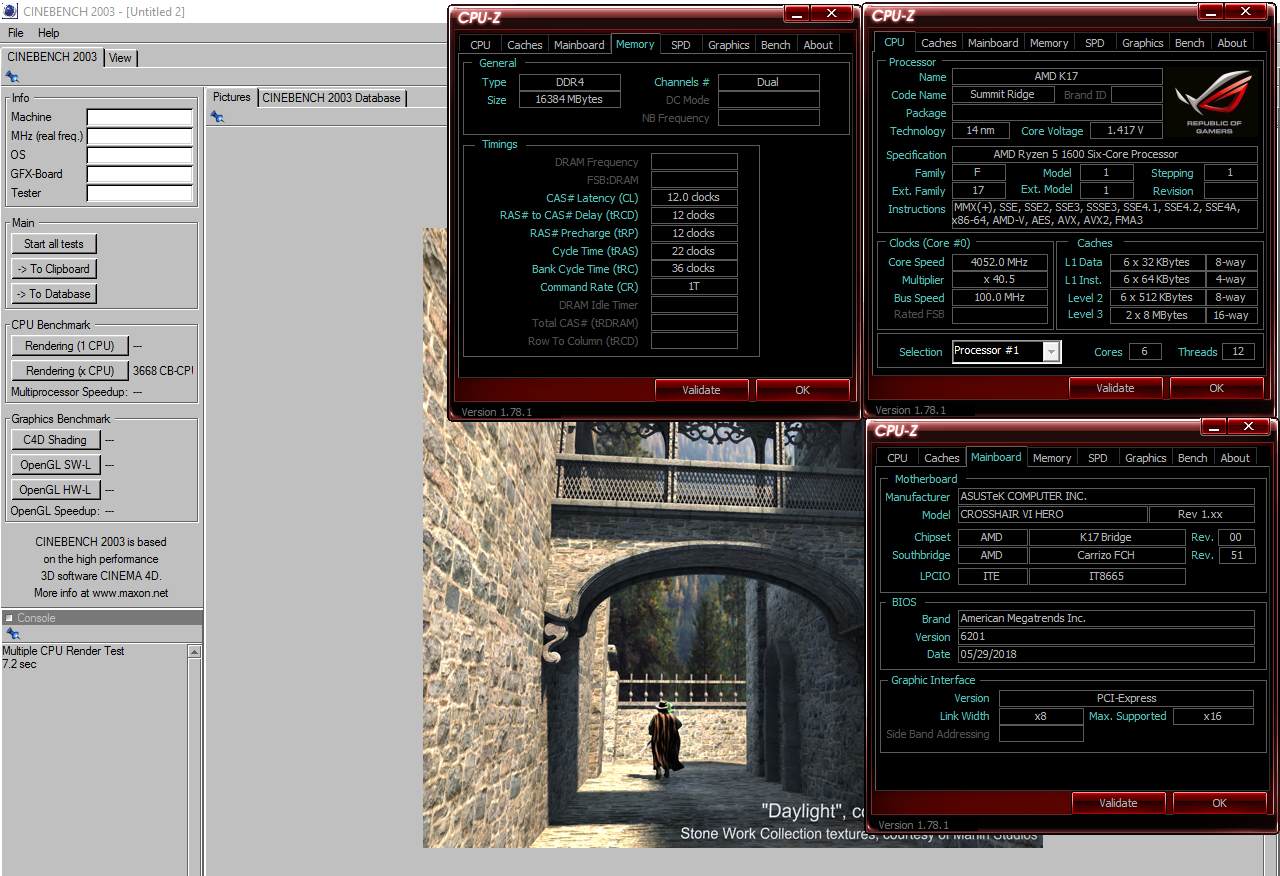Open the Help menu

tap(48, 33)
